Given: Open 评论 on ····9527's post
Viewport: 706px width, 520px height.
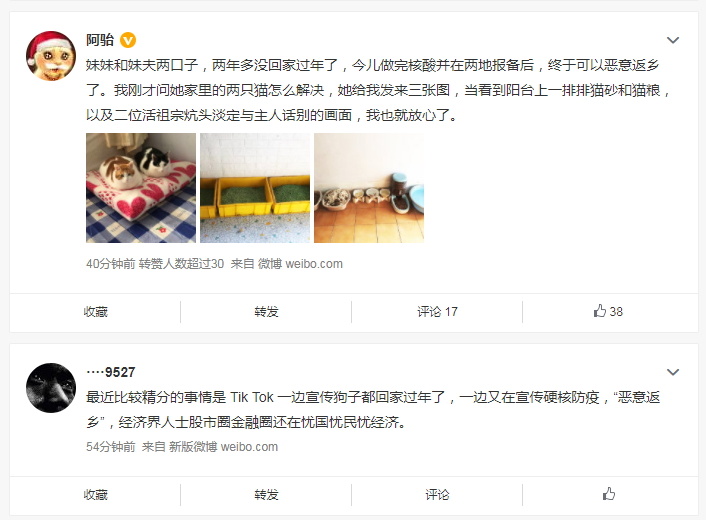Looking at the screenshot, I should [437, 494].
